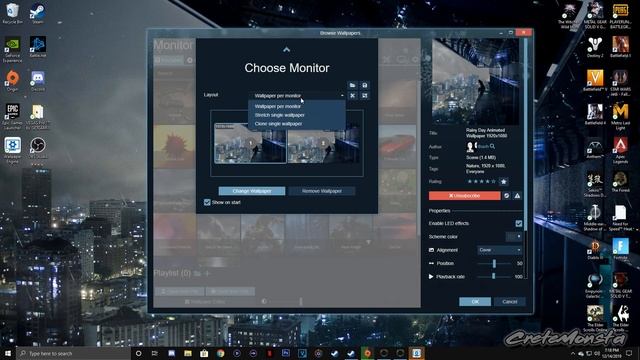Open Wallpaper Engine desktop icon
The width and height of the screenshot is (640, 360).
point(12,150)
